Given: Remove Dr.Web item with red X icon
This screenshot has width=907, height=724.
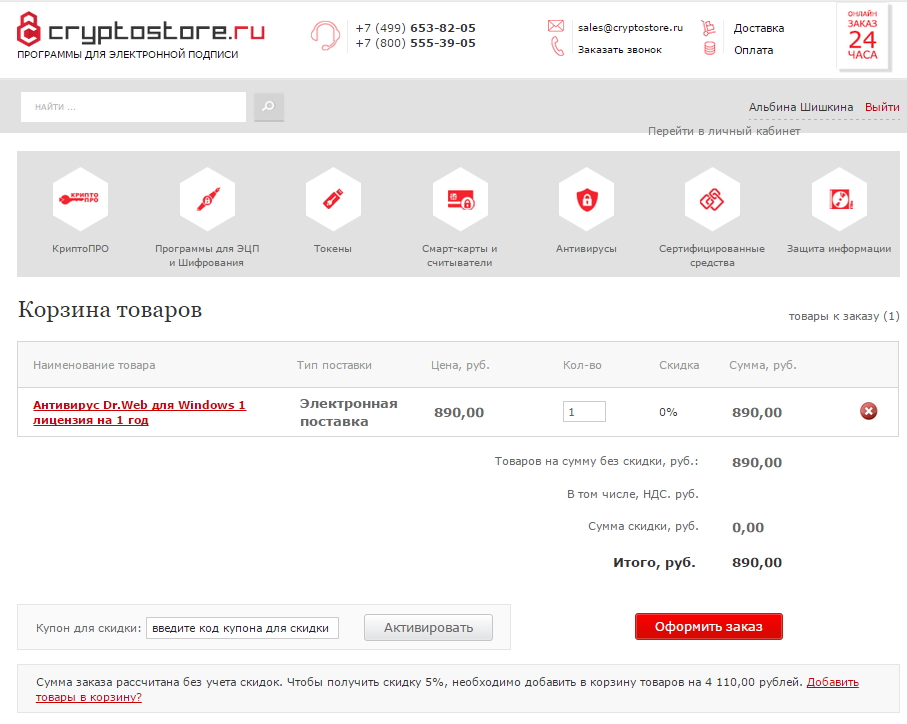Looking at the screenshot, I should click(868, 411).
